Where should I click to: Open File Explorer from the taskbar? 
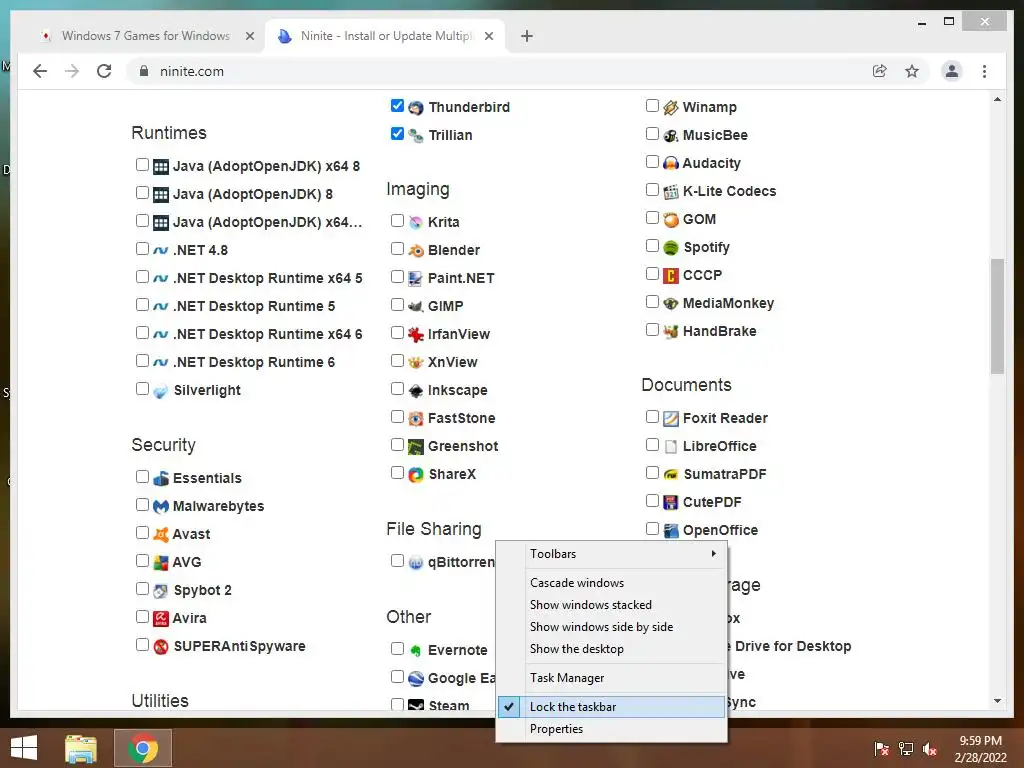pos(81,748)
